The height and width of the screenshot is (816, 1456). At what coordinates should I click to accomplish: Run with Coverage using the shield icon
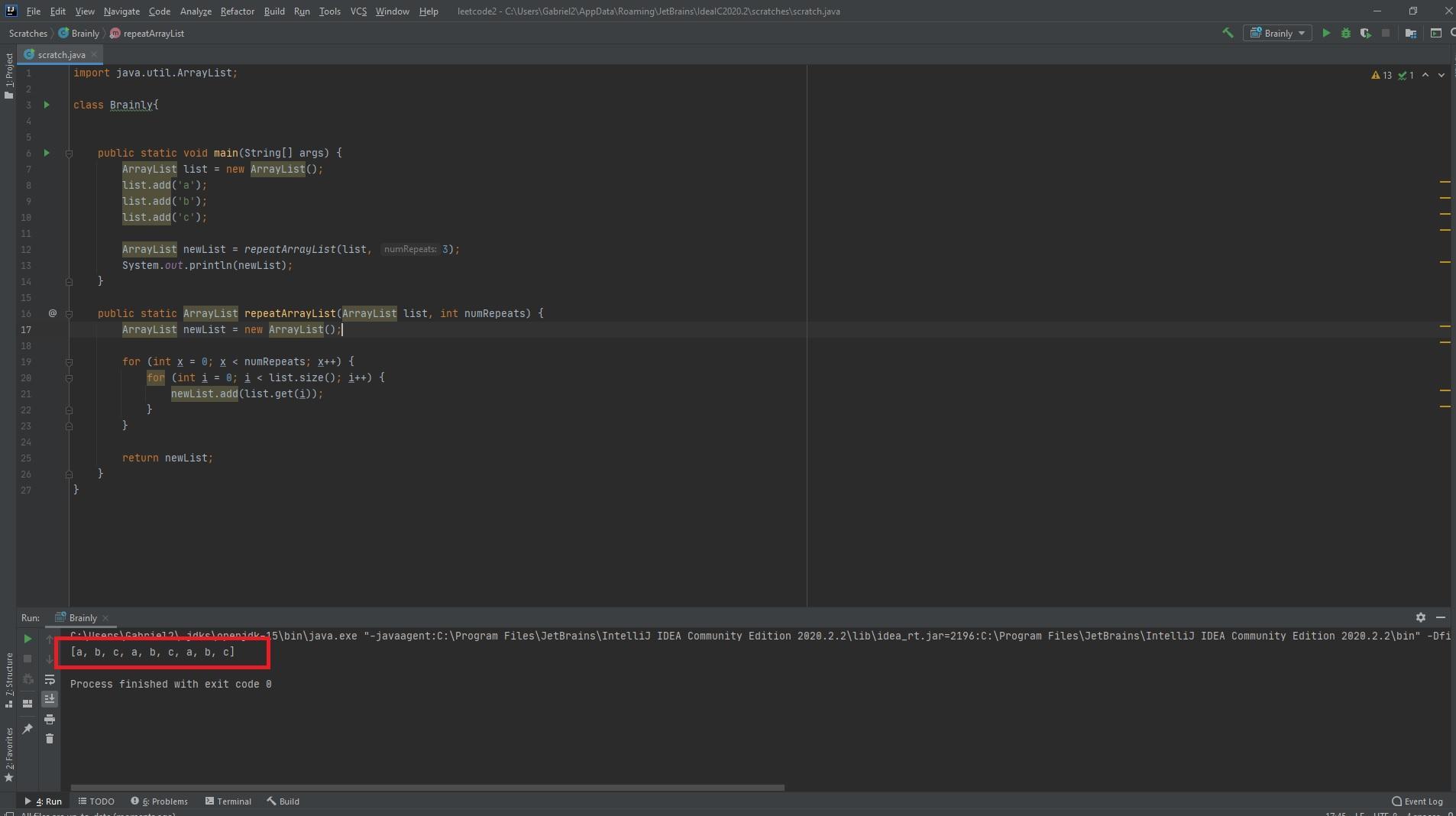[1365, 33]
